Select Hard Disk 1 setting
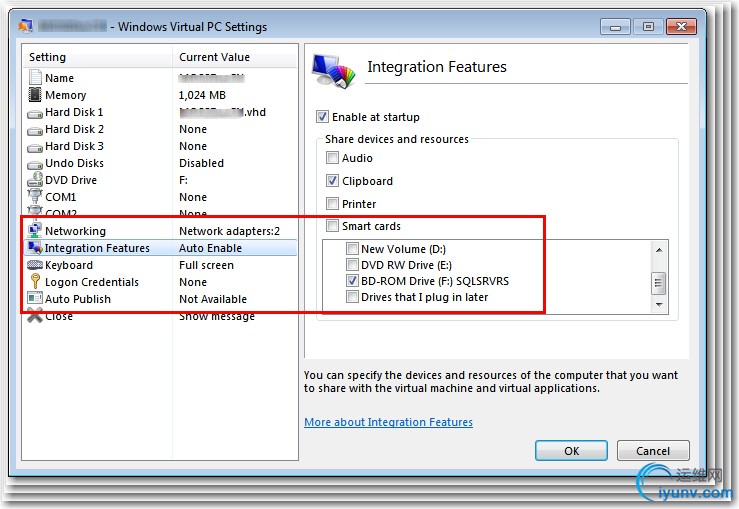Screen dimensions: 739x509 160,112
